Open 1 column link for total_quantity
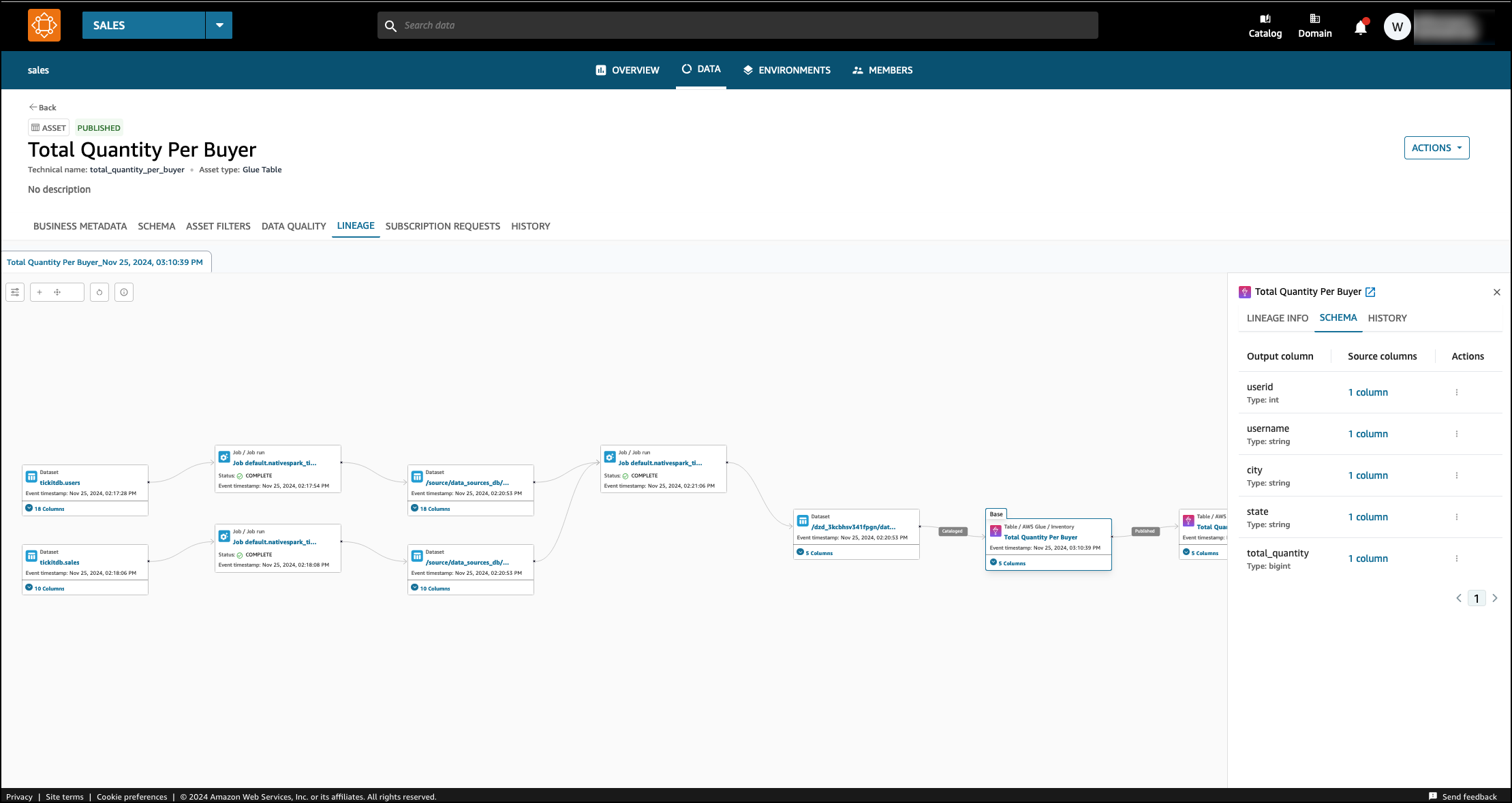This screenshot has width=1512, height=803. point(1368,558)
